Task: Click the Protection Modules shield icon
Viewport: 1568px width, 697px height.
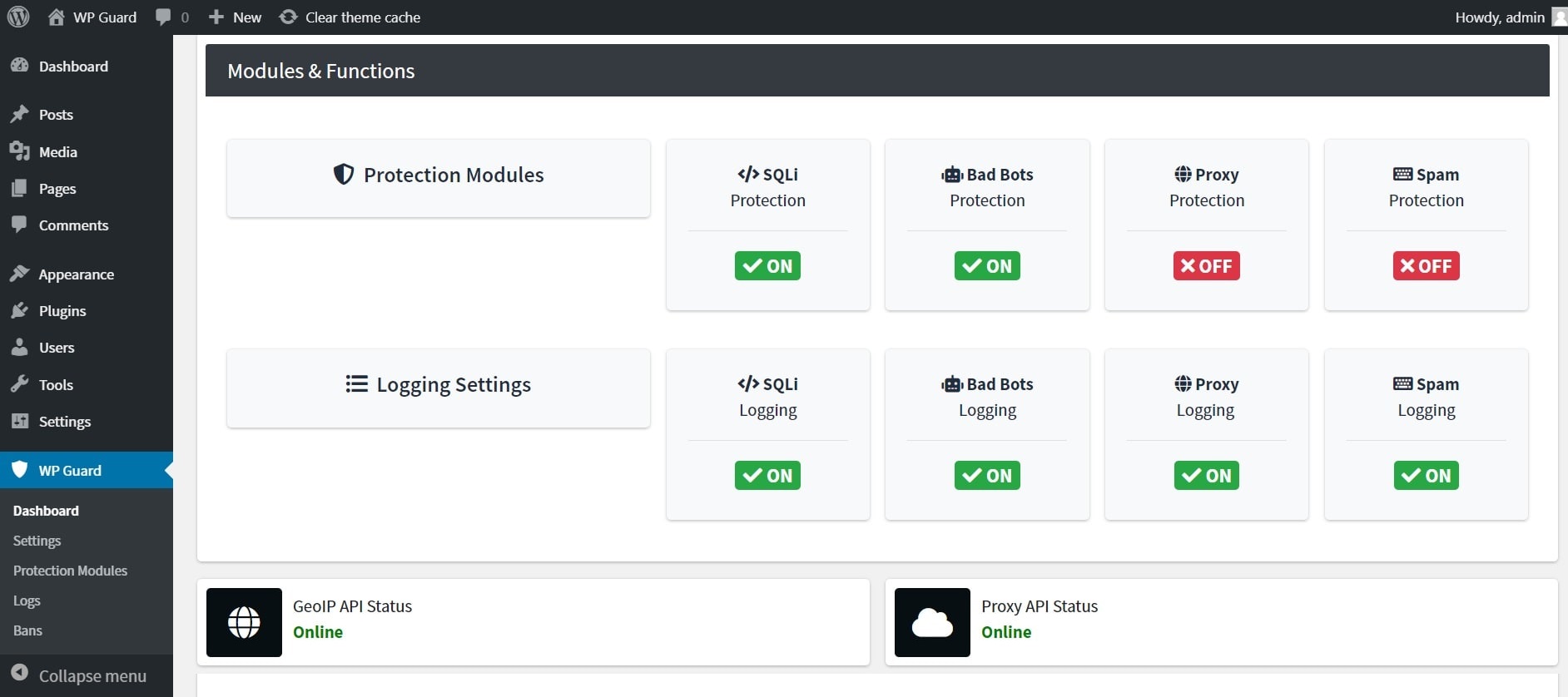Action: tap(344, 174)
